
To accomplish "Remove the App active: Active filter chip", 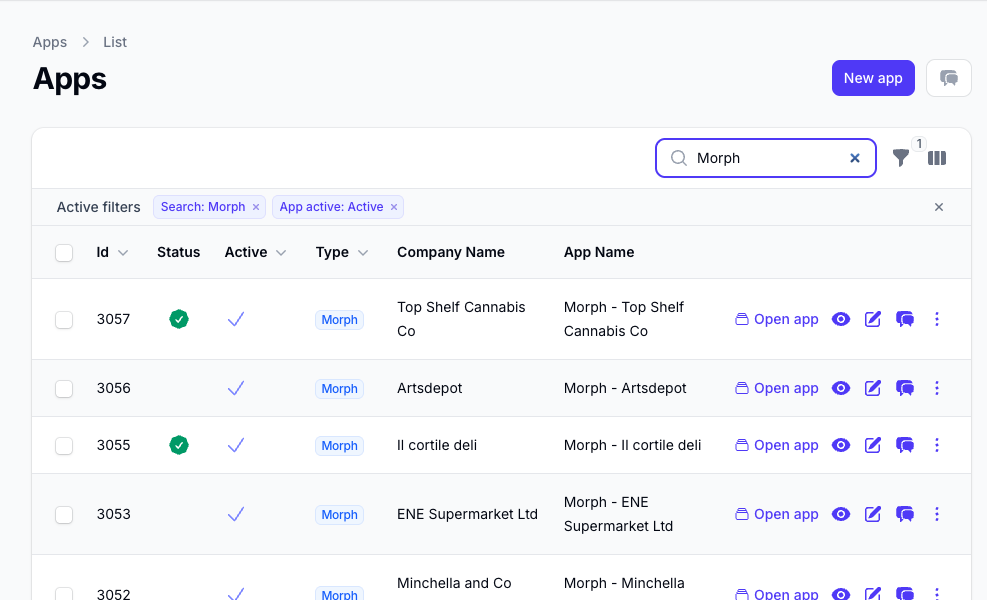I will pos(393,207).
